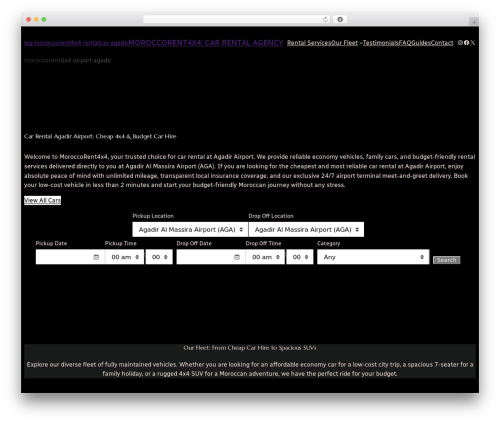Image resolution: width=500 pixels, height=423 pixels.
Task: Open Our Fleet menu item
Action: pyautogui.click(x=344, y=43)
